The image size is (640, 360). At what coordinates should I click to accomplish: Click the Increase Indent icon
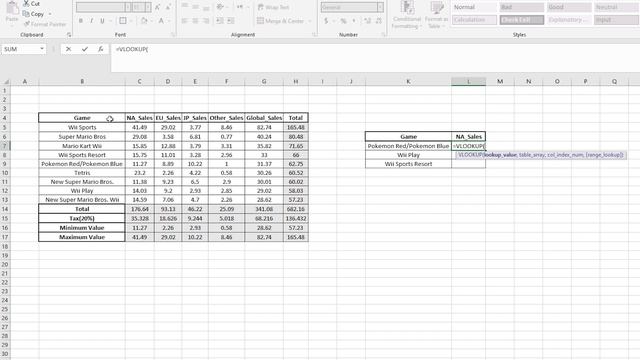click(x=231, y=21)
